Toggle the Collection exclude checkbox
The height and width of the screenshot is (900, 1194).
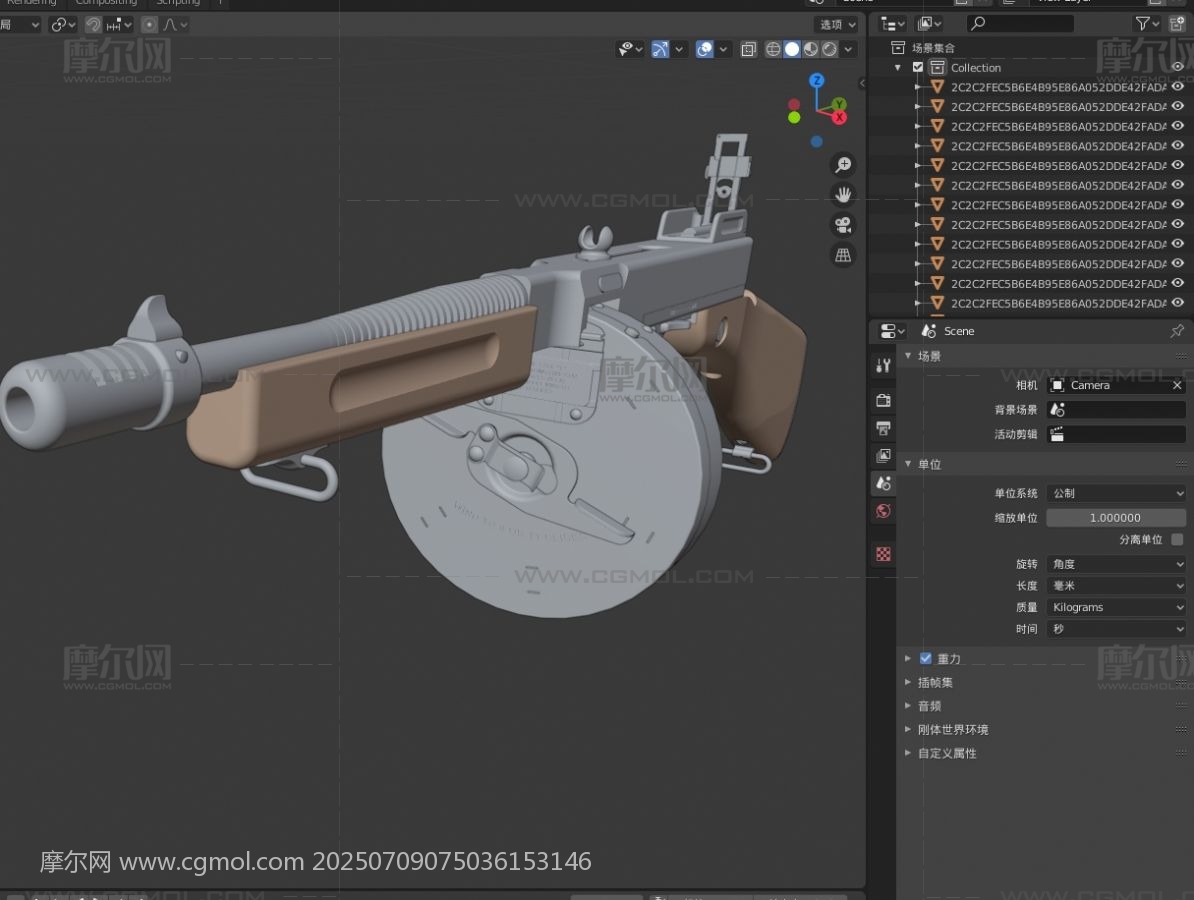pyautogui.click(x=918, y=67)
